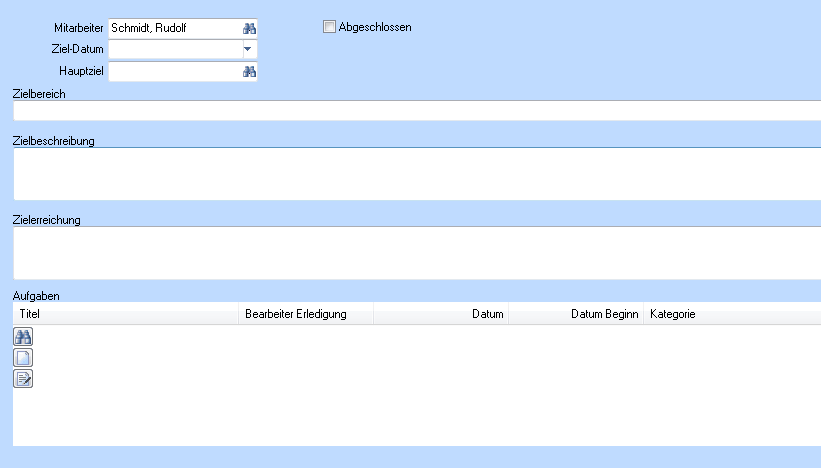Sort by Bearbeiter Erledigung column header
This screenshot has height=468, width=821.
click(x=306, y=314)
